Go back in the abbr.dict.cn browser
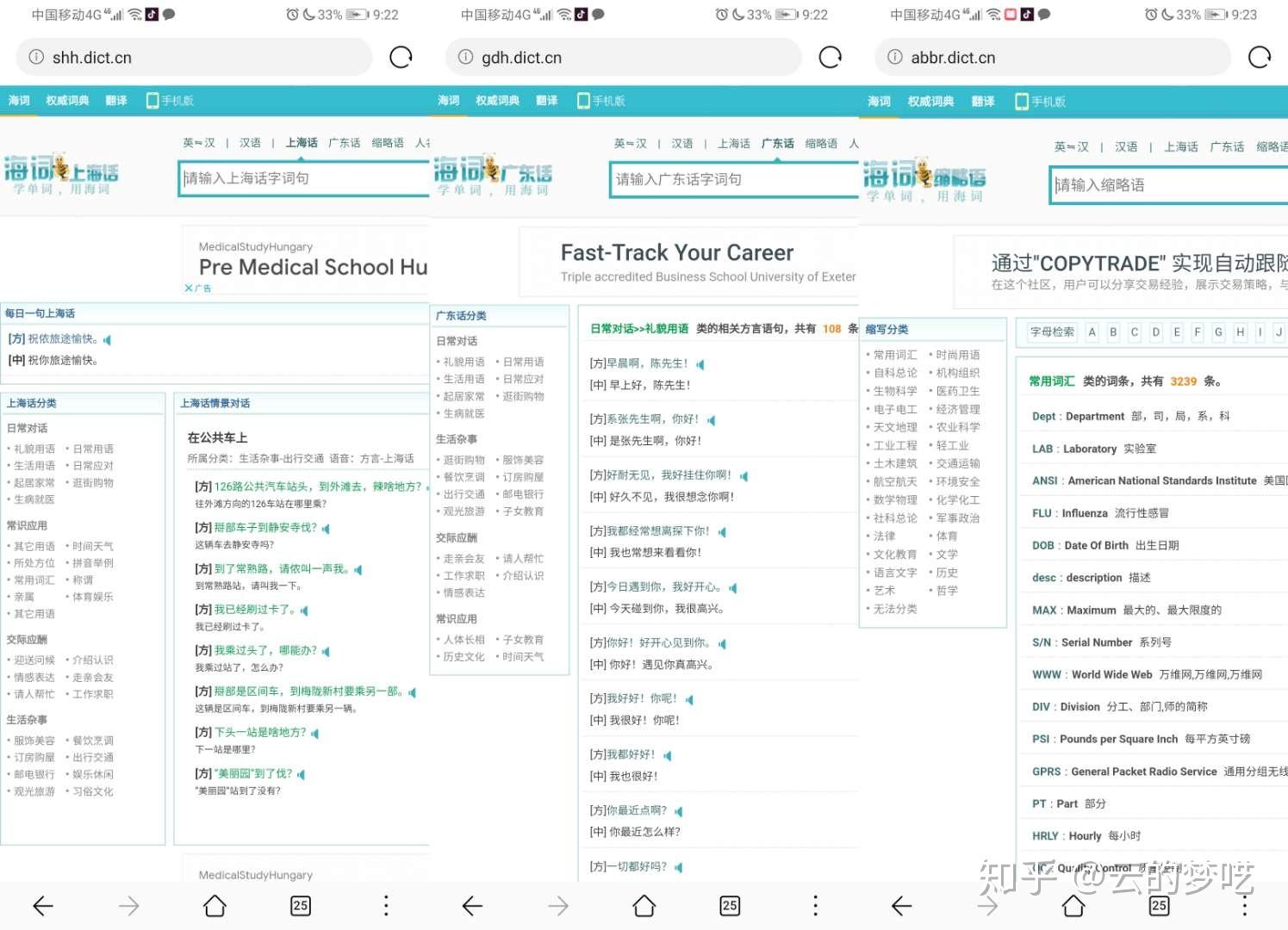 point(901,905)
